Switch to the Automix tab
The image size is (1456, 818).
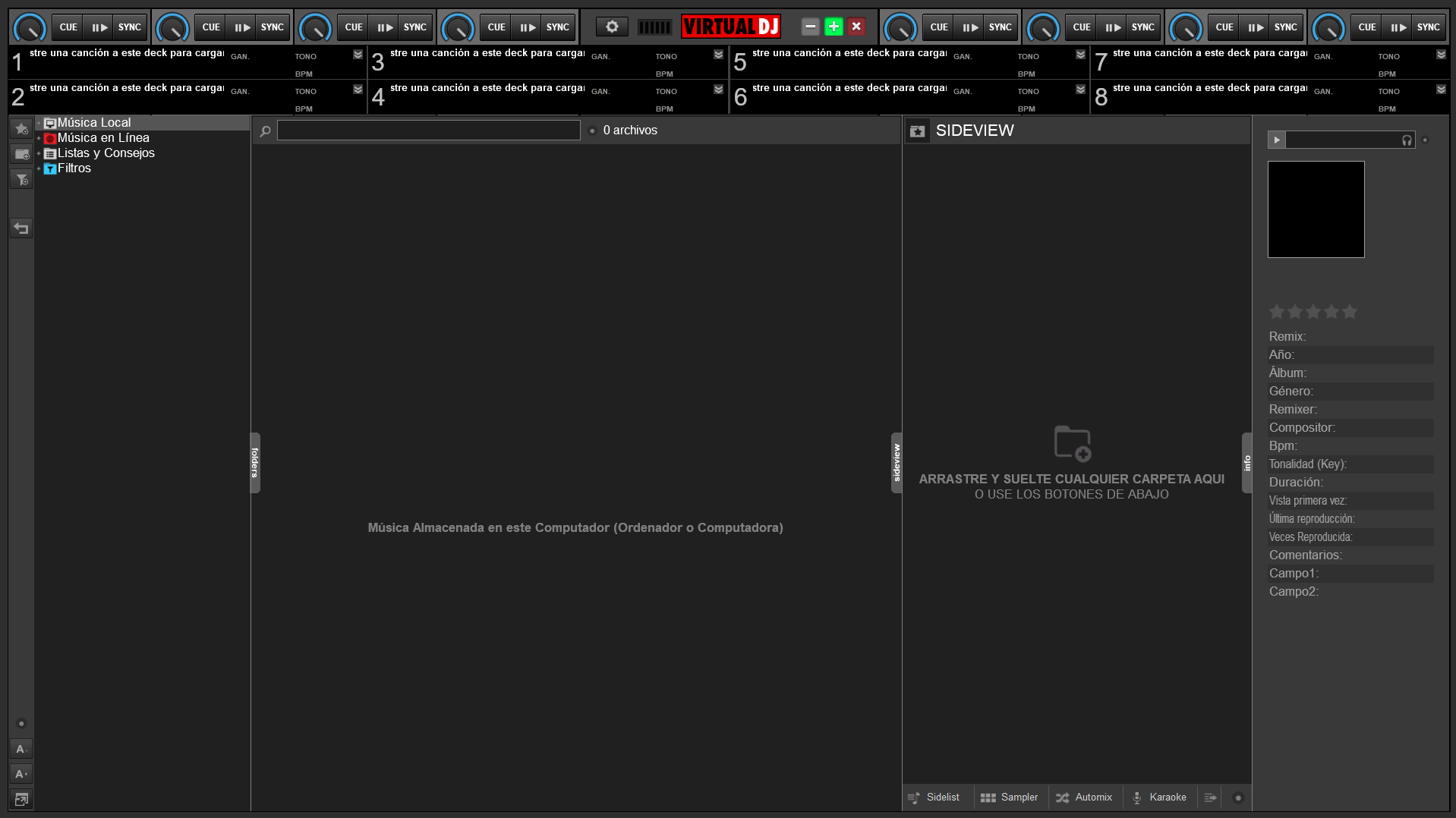(1086, 798)
